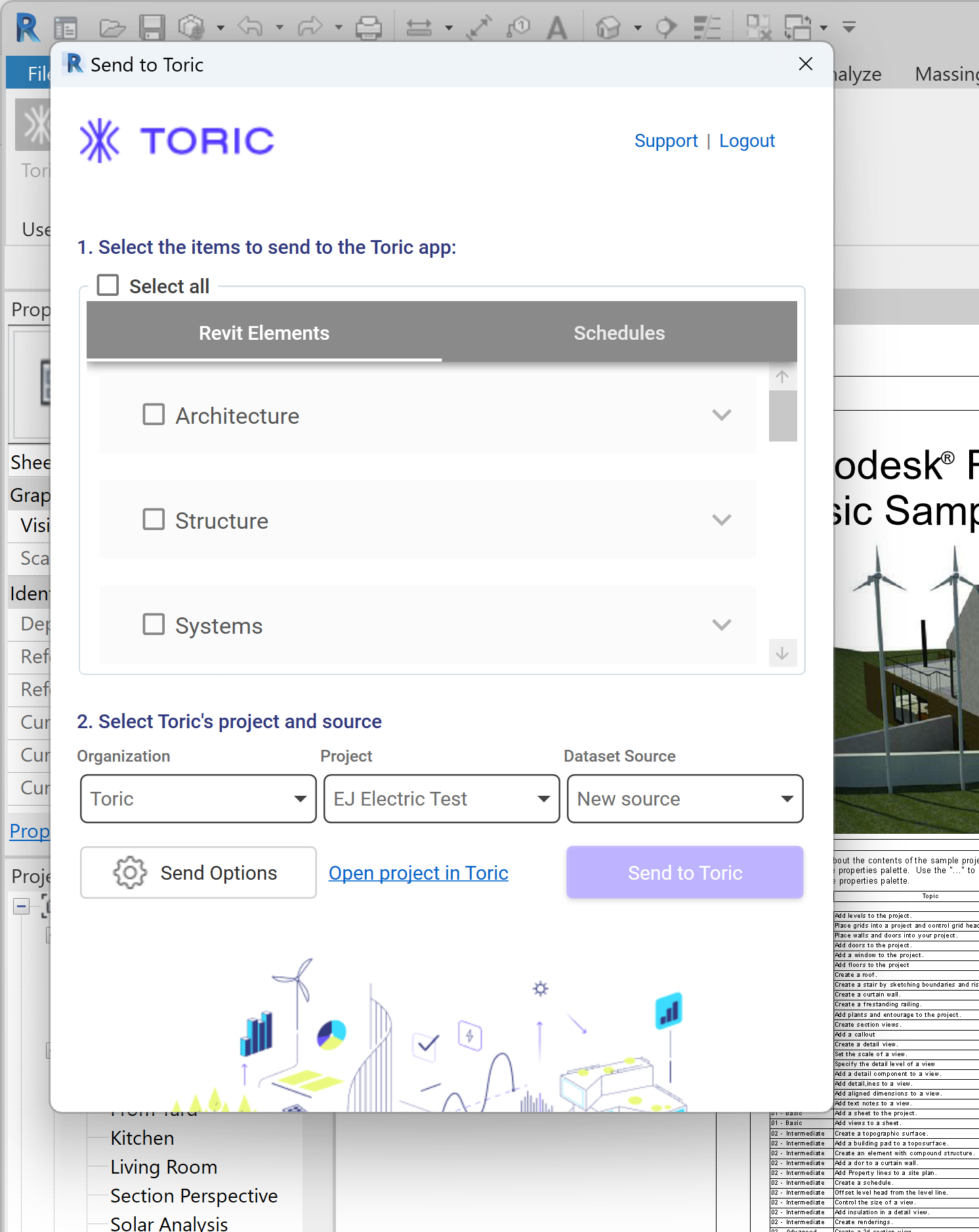Close the Send to Toric dialog
979x1232 pixels.
tap(806, 64)
